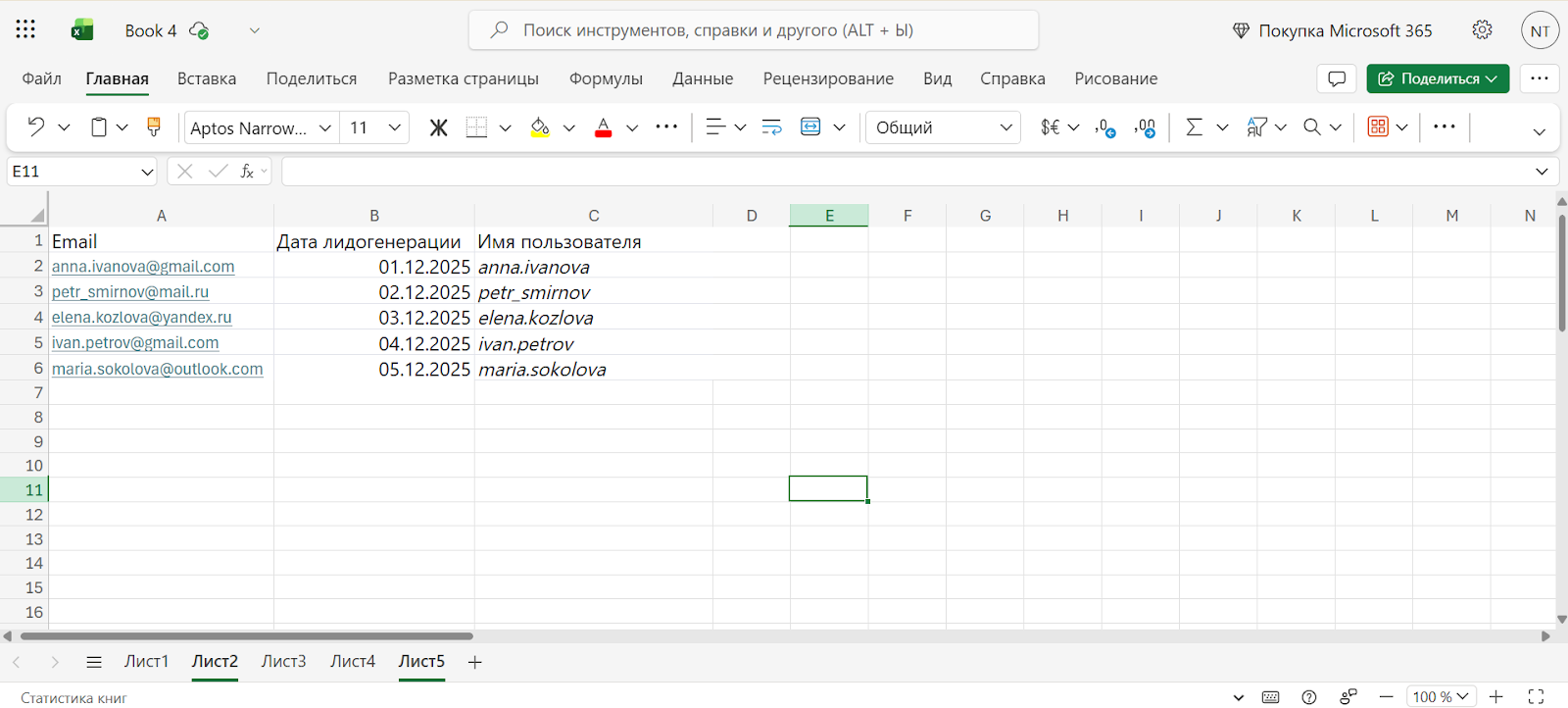Toggle bold formatting

(438, 127)
